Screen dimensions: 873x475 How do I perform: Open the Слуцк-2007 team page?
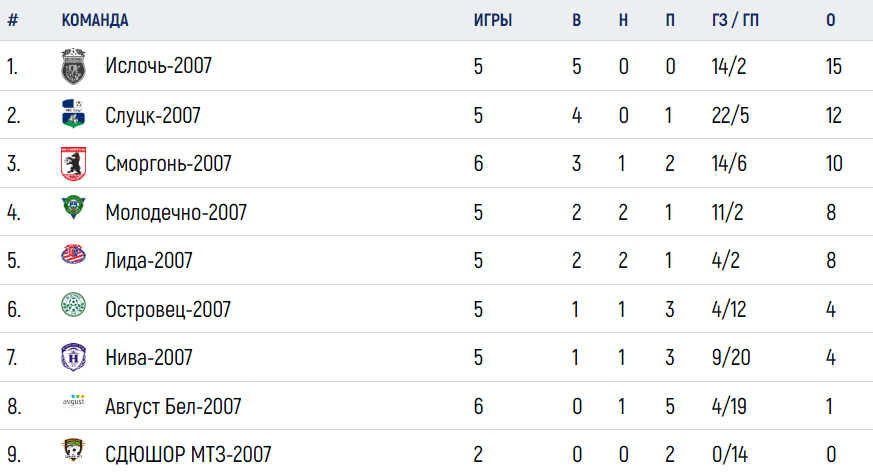(153, 115)
